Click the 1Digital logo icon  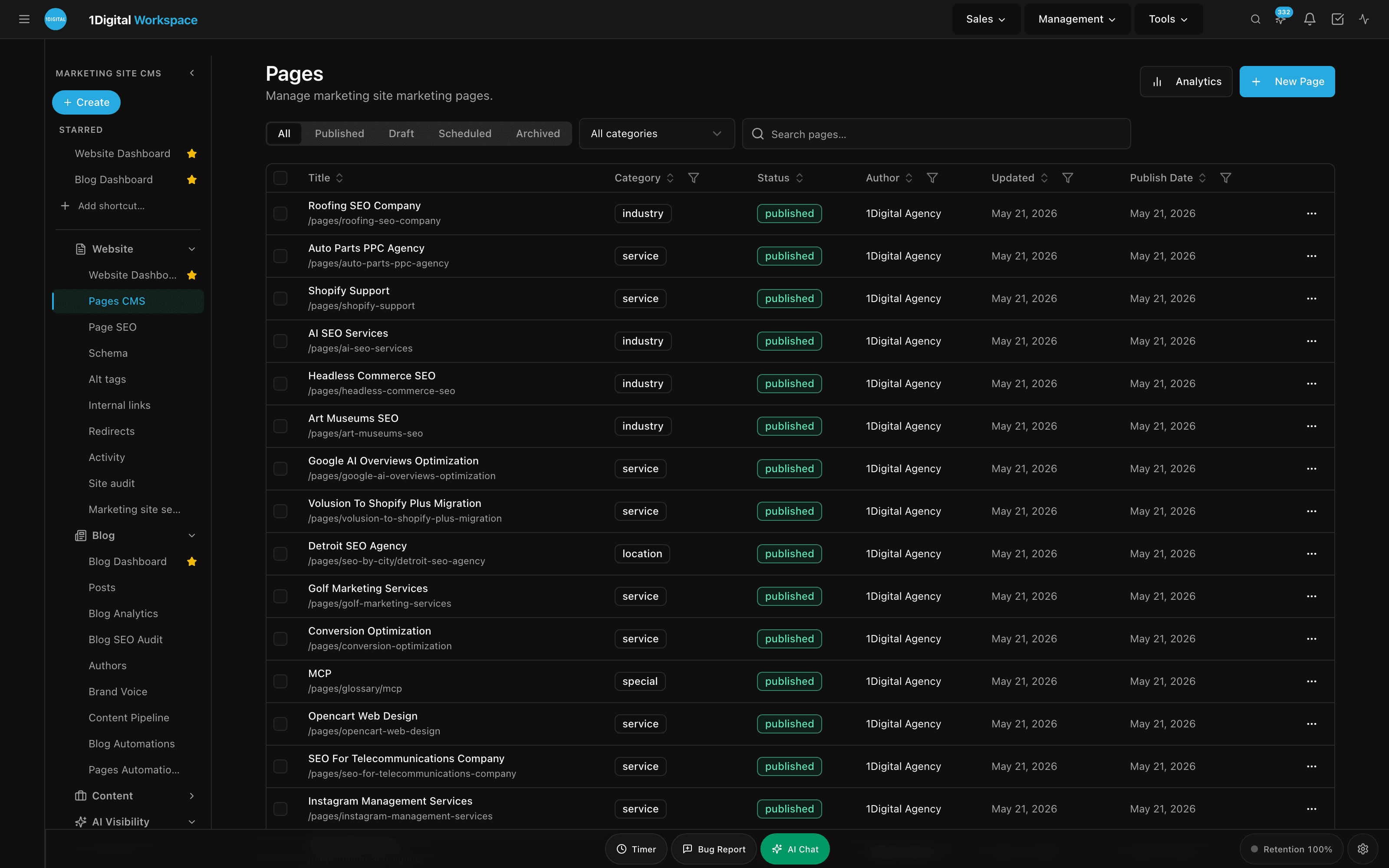[56, 19]
